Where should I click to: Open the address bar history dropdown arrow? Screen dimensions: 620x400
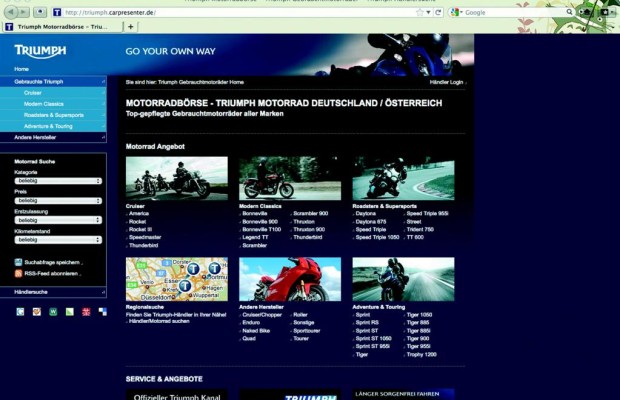tap(428, 13)
